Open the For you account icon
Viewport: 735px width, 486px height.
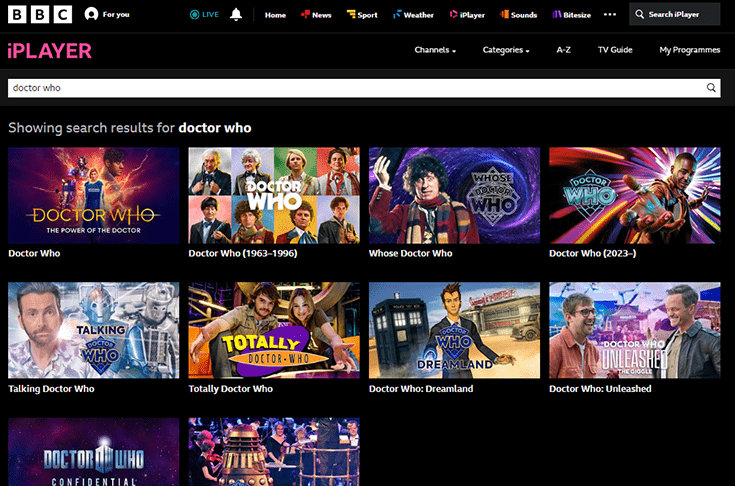click(91, 15)
